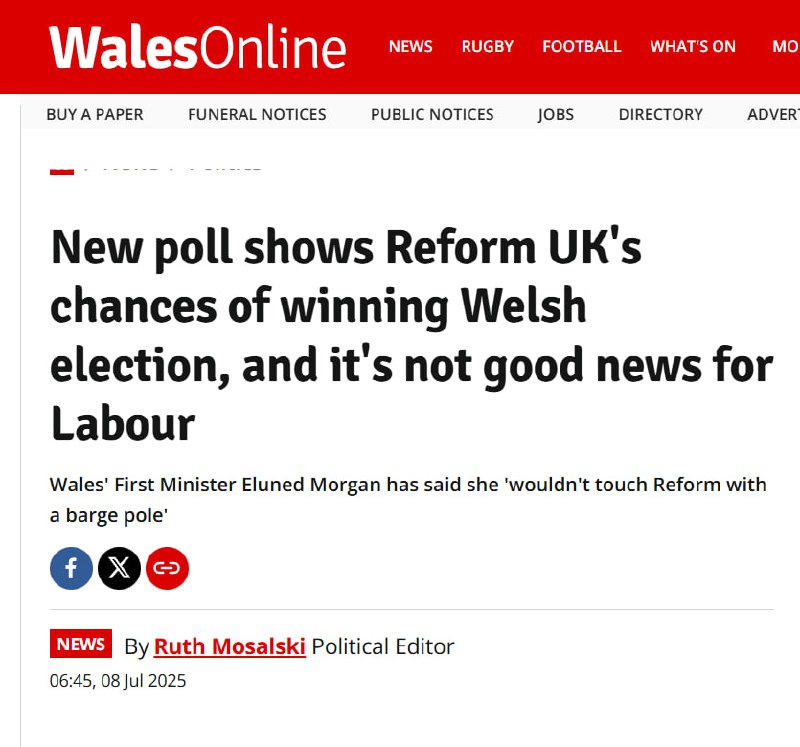Share article on X

[120, 569]
